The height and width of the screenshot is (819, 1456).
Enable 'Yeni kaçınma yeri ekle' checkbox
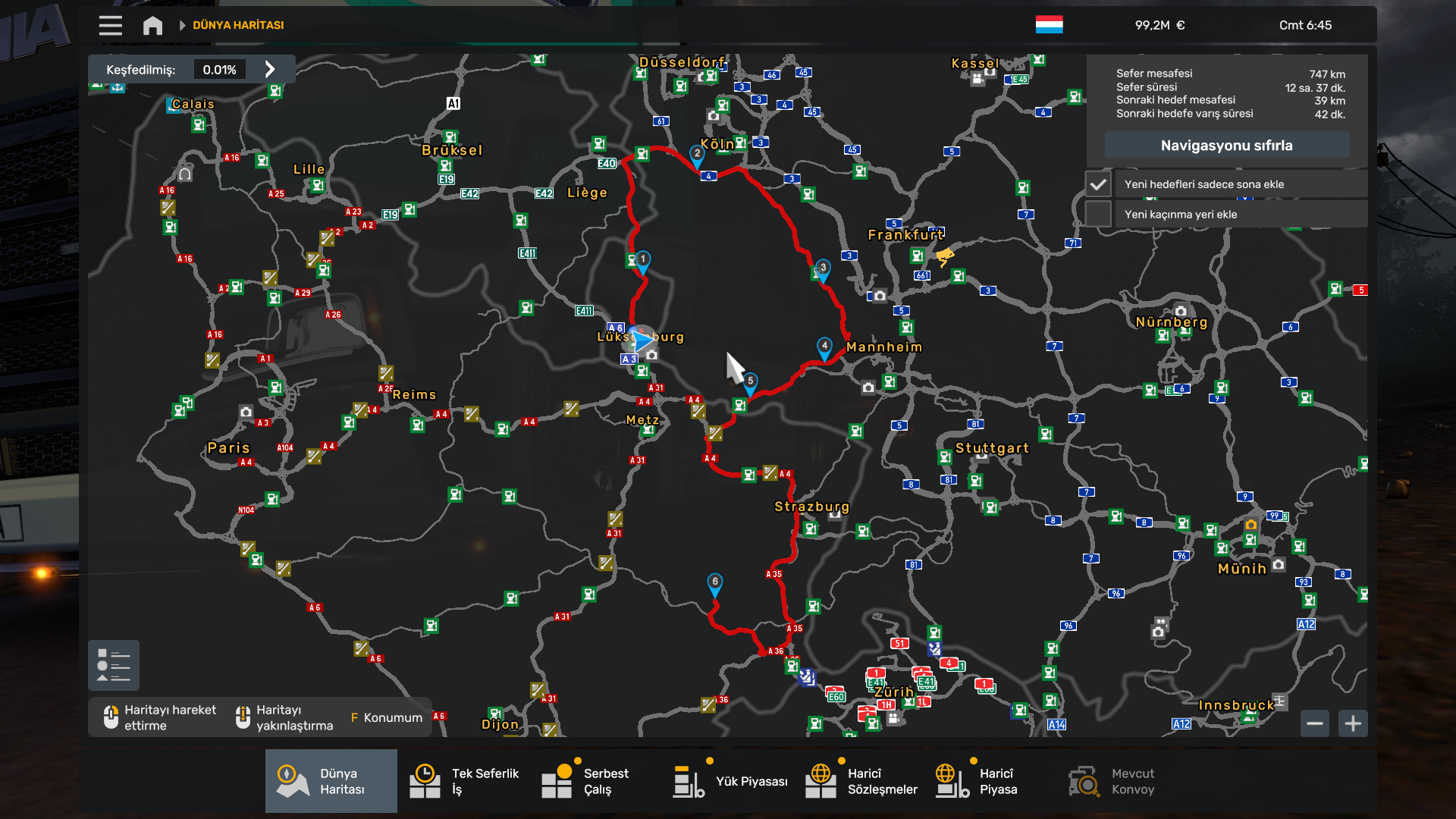coord(1097,215)
